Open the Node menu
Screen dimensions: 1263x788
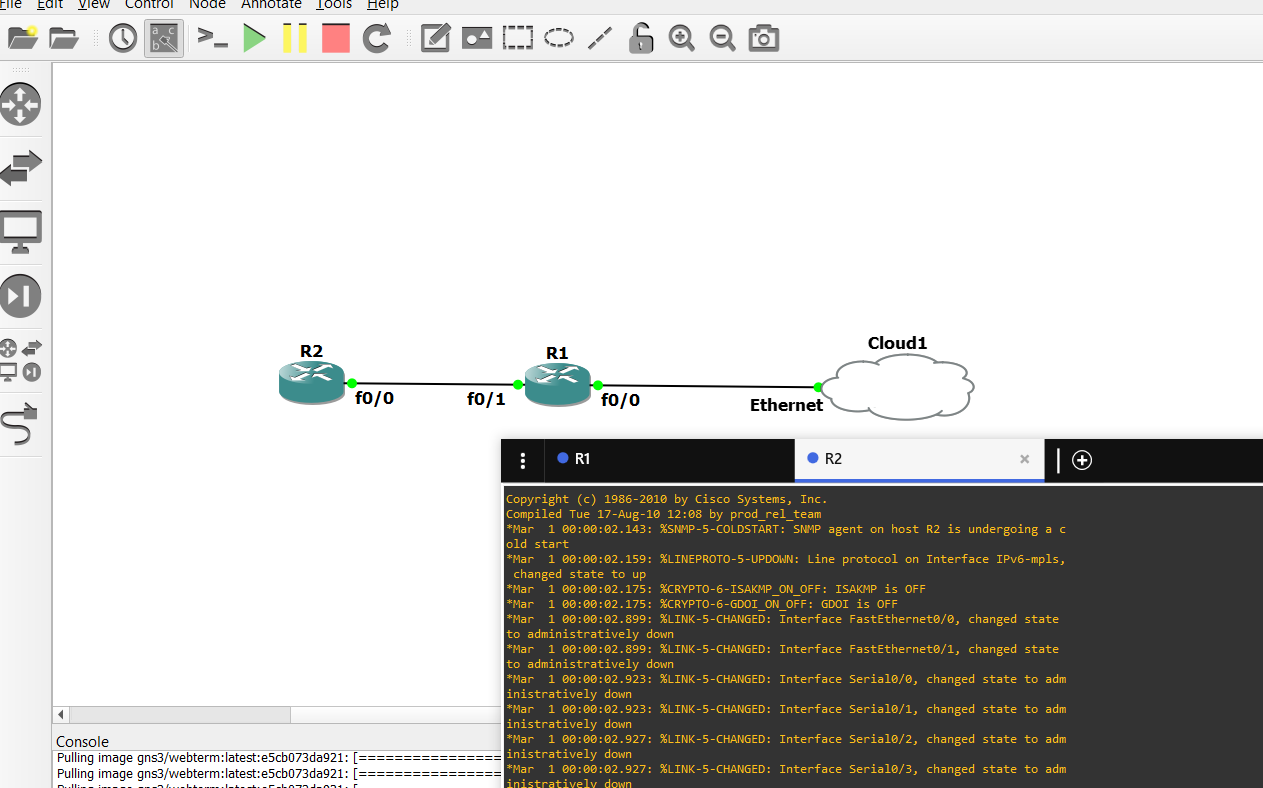[207, 4]
